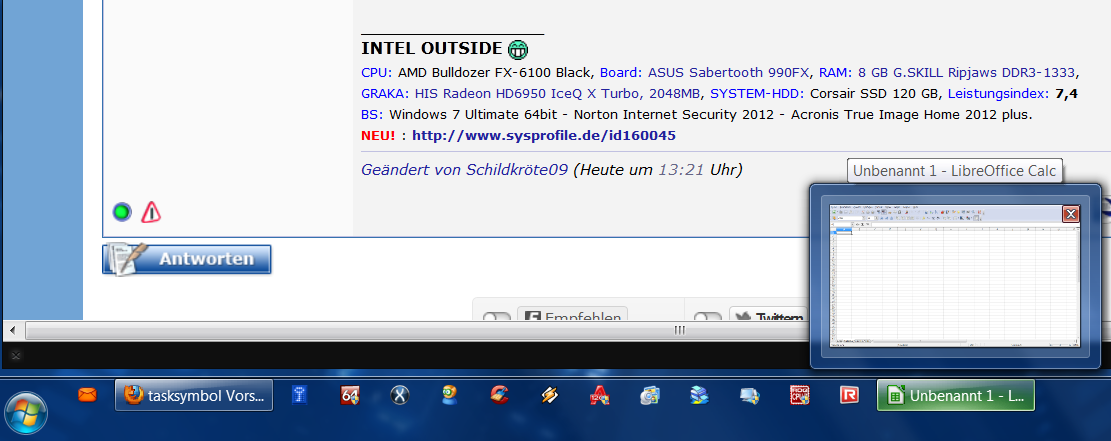The height and width of the screenshot is (441, 1111).
Task: Open the sysprofile.de/id160045 link
Action: pyautogui.click(x=543, y=135)
